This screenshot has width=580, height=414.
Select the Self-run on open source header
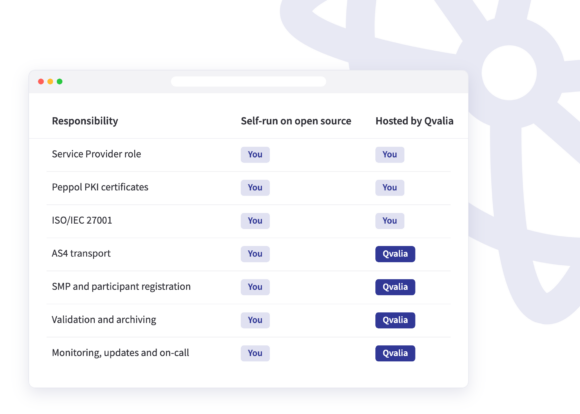pyautogui.click(x=296, y=121)
